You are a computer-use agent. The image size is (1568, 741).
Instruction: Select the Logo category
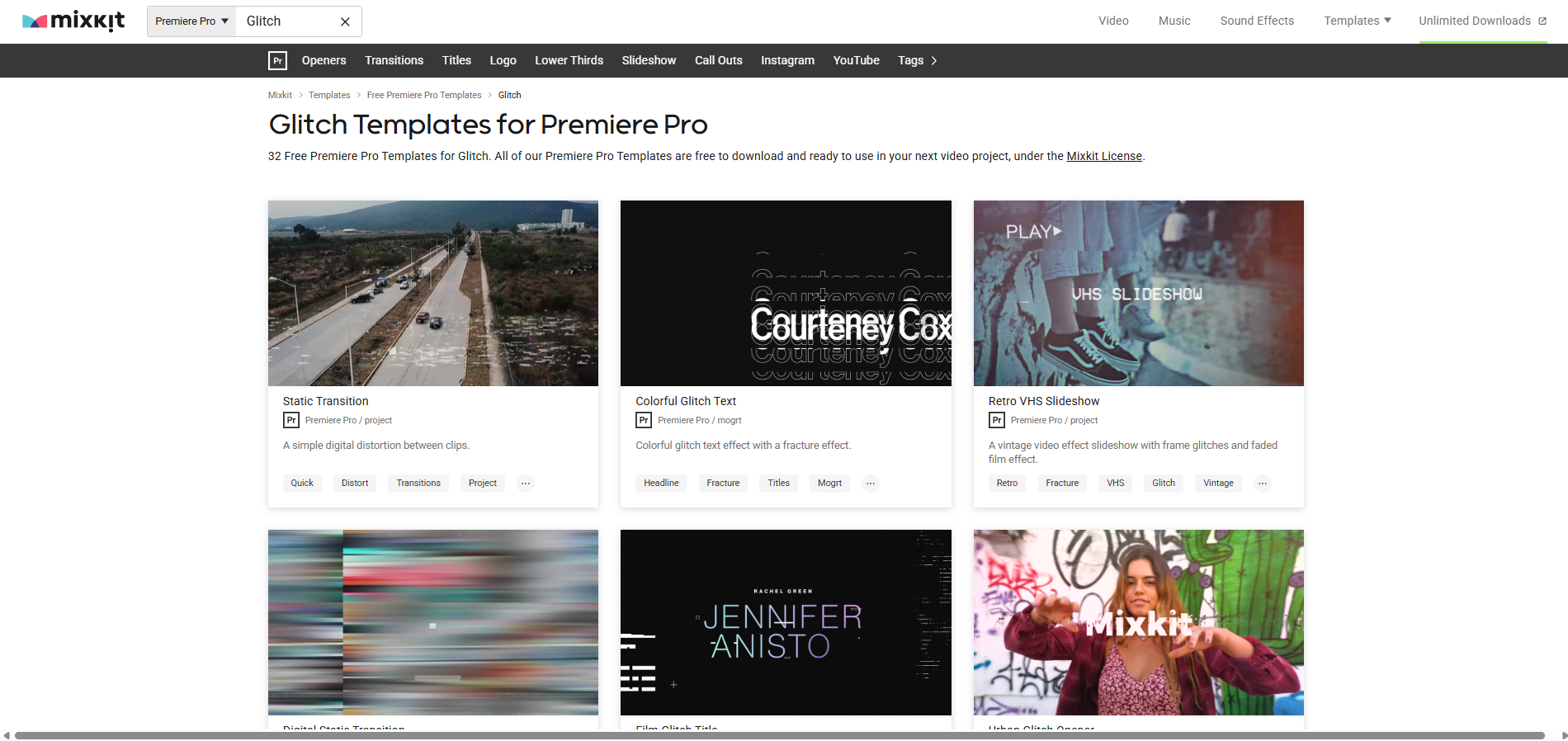point(503,60)
